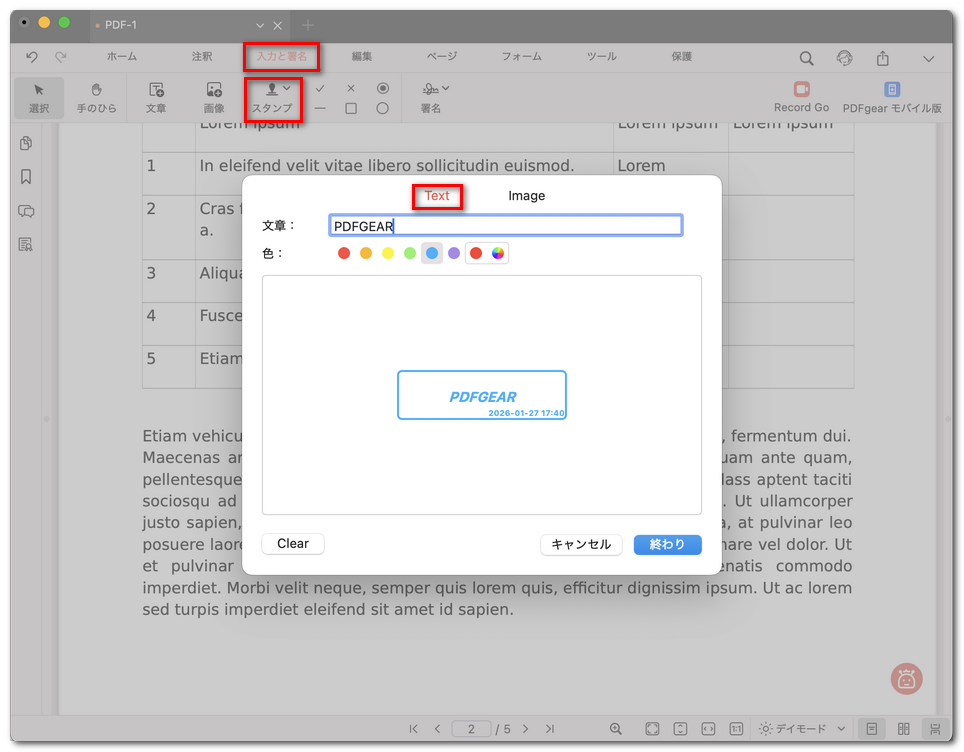Open the rainbow custom color picker
Screen dimensions: 964x752
tap(498, 253)
